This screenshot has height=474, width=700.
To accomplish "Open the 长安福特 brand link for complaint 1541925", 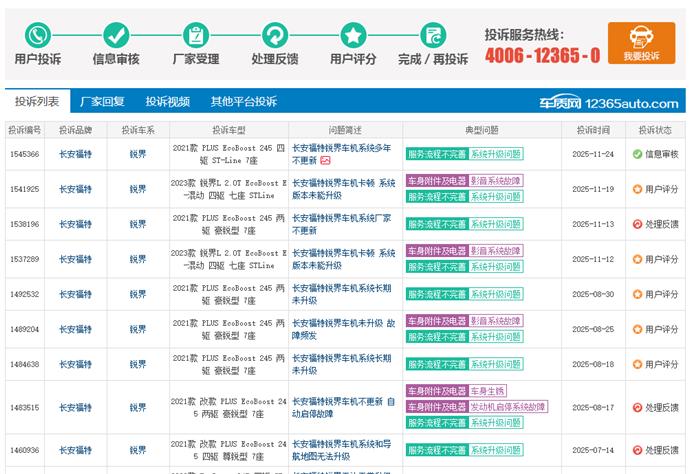I will tap(75, 189).
